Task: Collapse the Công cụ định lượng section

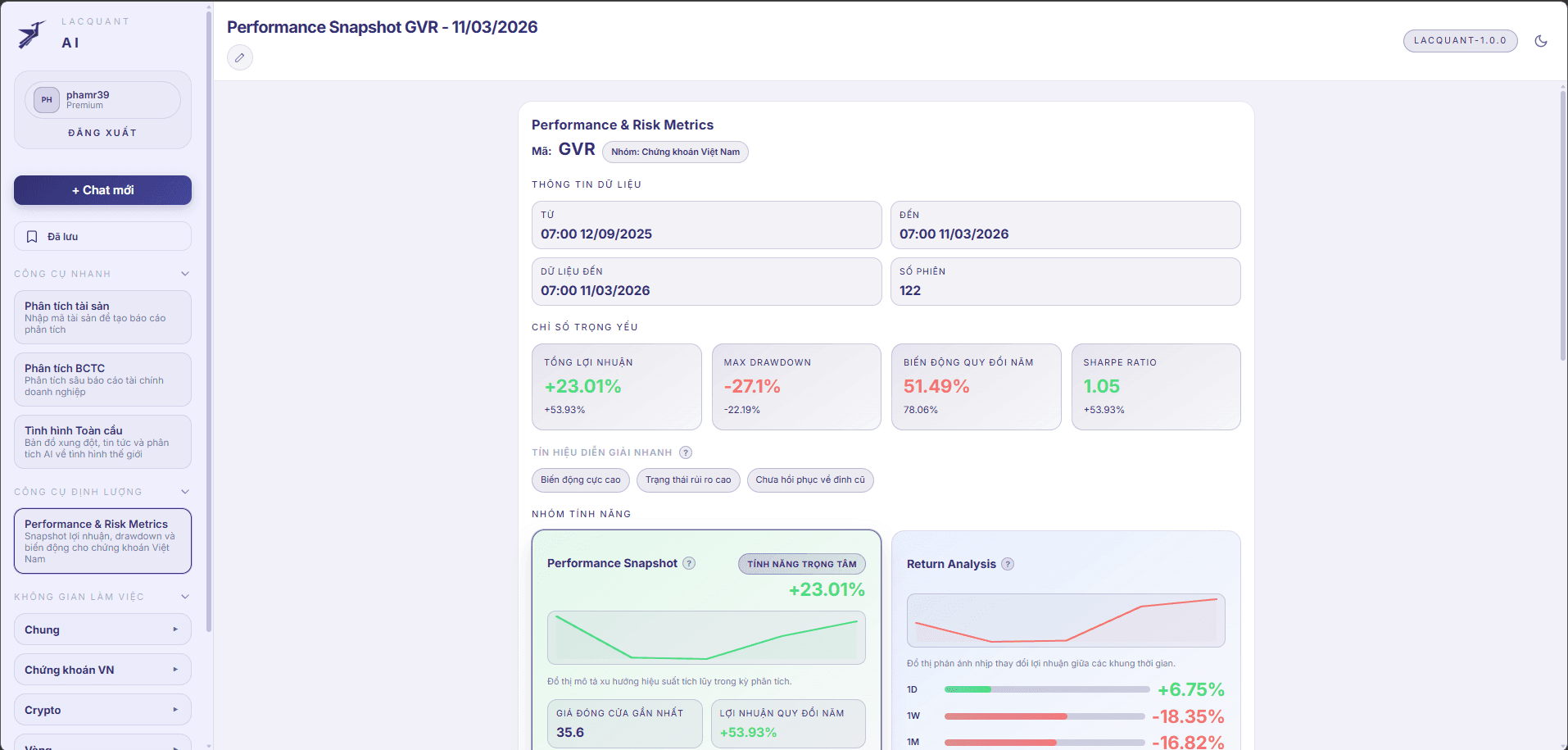Action: pos(185,492)
